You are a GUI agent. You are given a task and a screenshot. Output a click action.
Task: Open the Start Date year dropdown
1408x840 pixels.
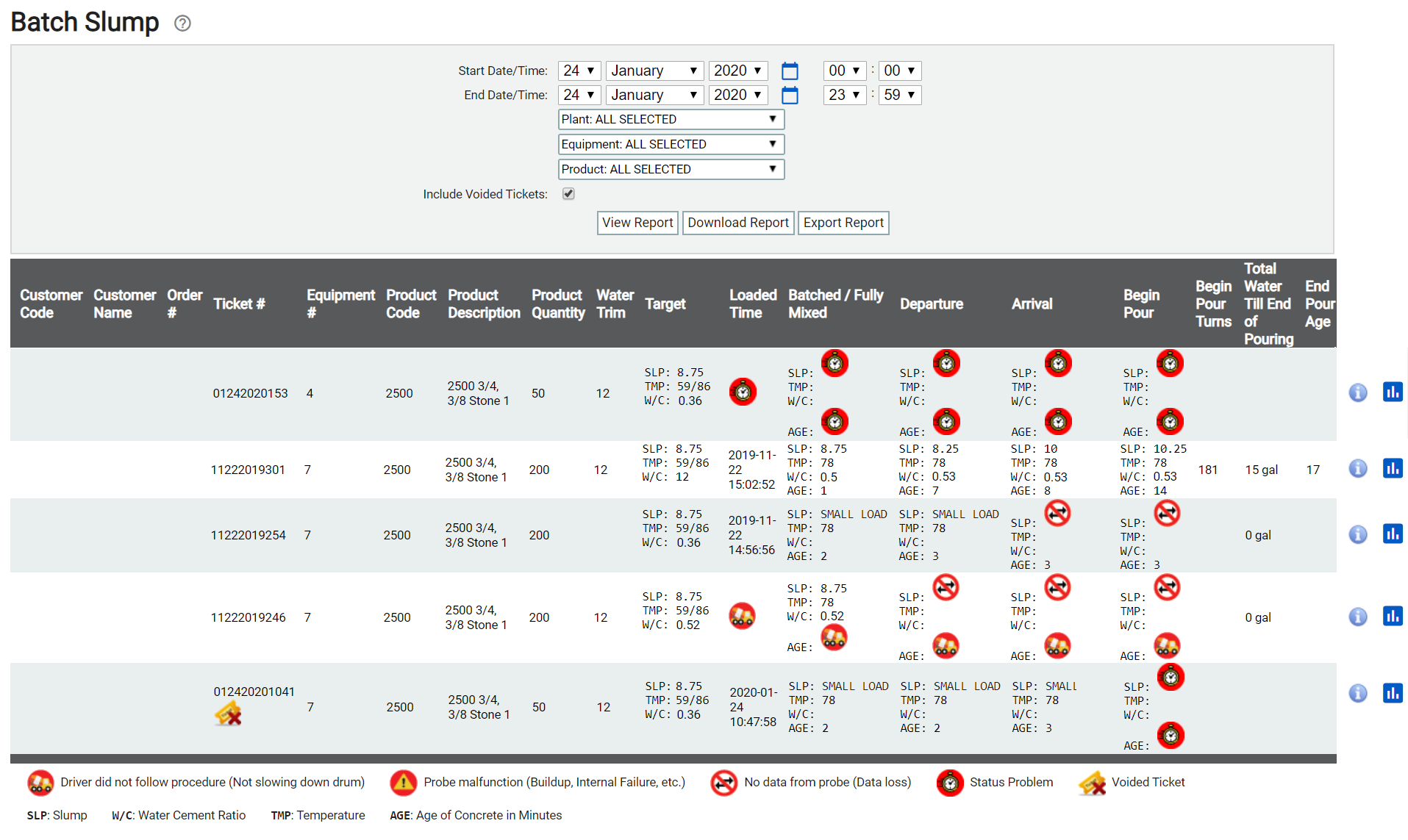[738, 71]
